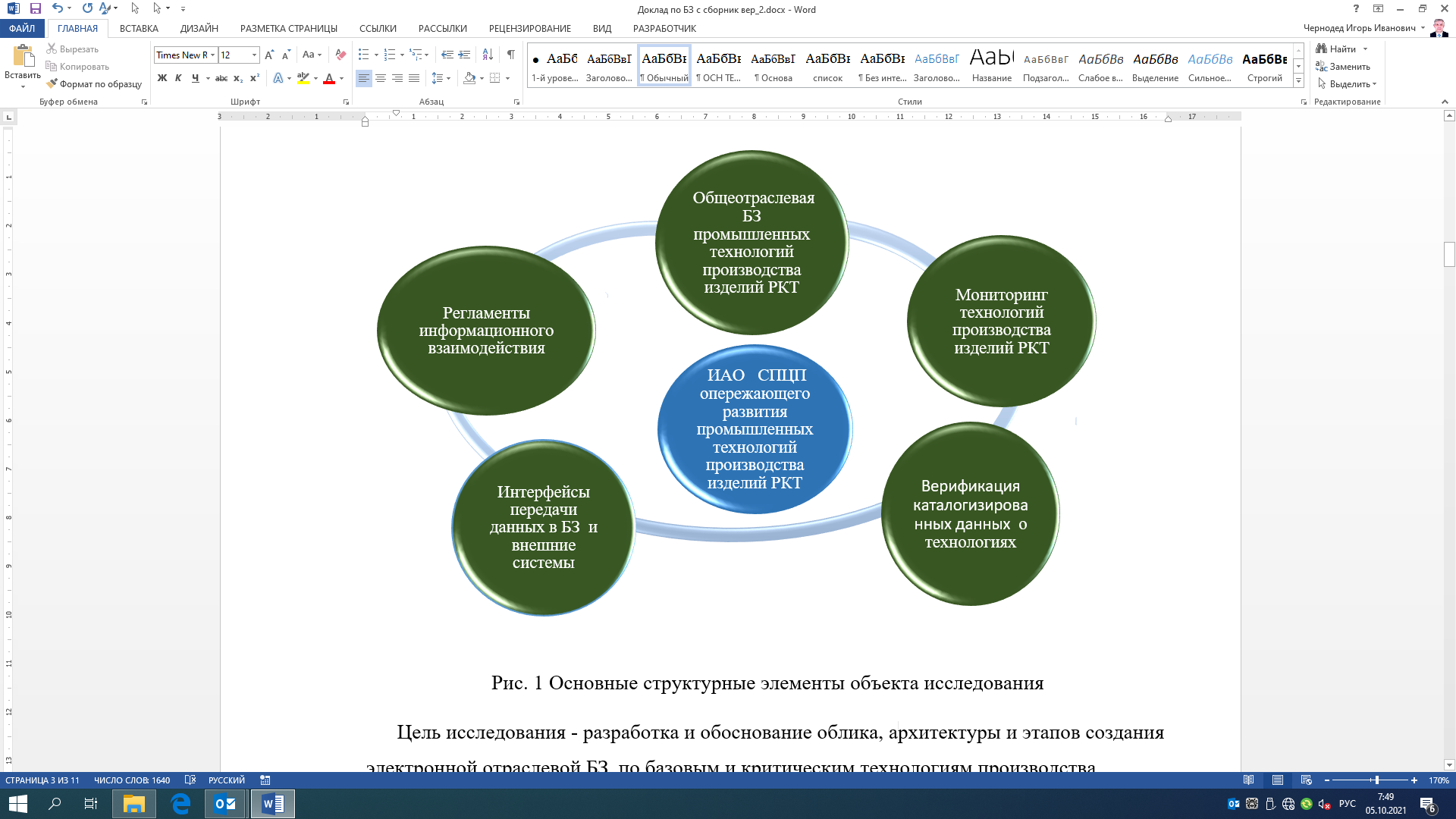Open File Explorer from the taskbar
Image resolution: width=1456 pixels, height=819 pixels.
[x=134, y=804]
